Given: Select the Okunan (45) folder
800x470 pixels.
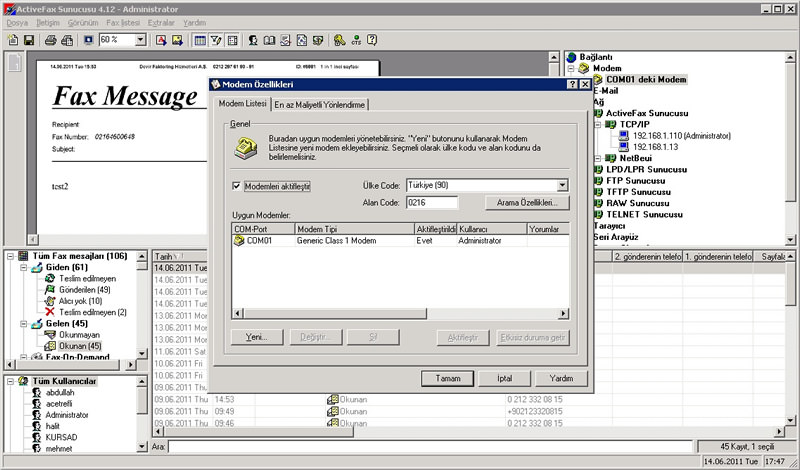Looking at the screenshot, I should click(80, 346).
